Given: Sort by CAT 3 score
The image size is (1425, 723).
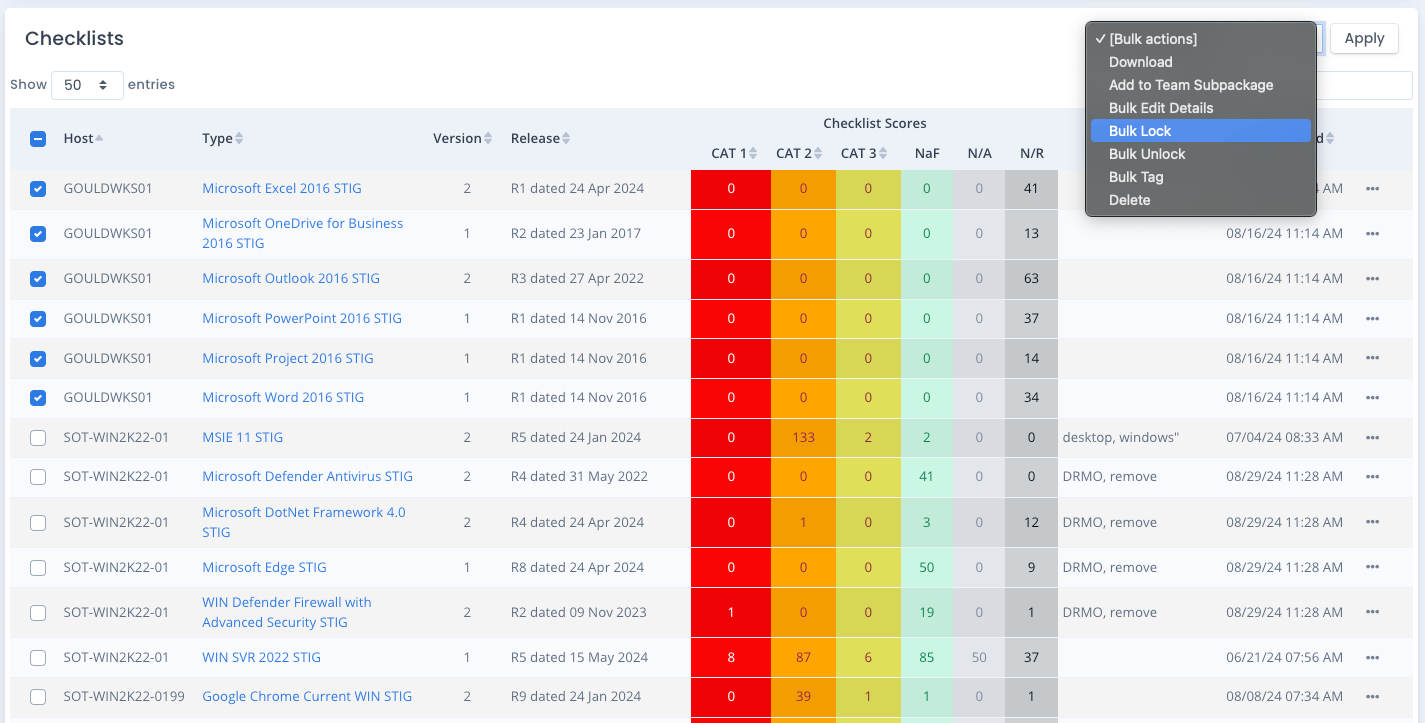Looking at the screenshot, I should tap(864, 153).
